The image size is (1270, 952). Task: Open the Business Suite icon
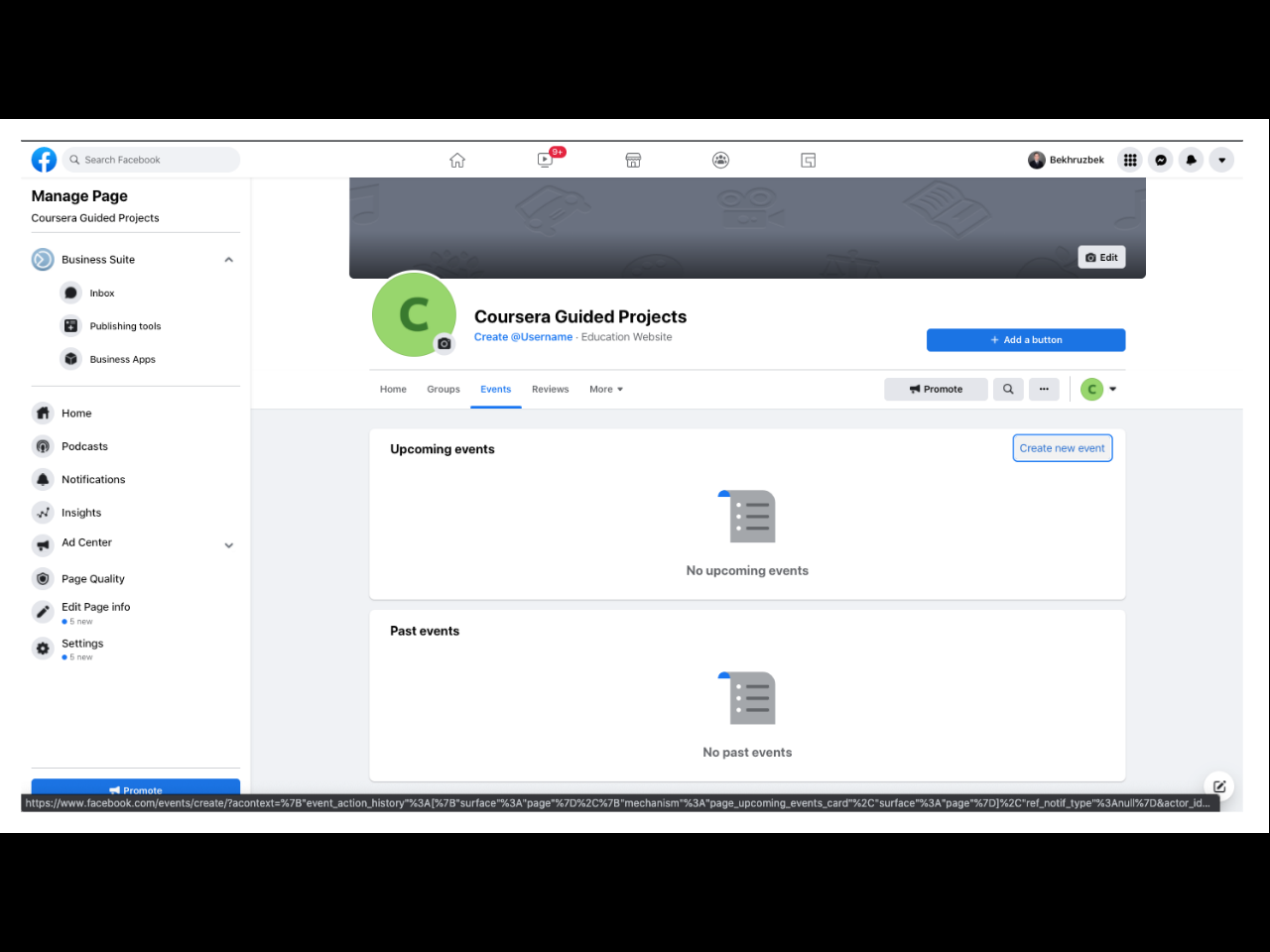coord(43,260)
